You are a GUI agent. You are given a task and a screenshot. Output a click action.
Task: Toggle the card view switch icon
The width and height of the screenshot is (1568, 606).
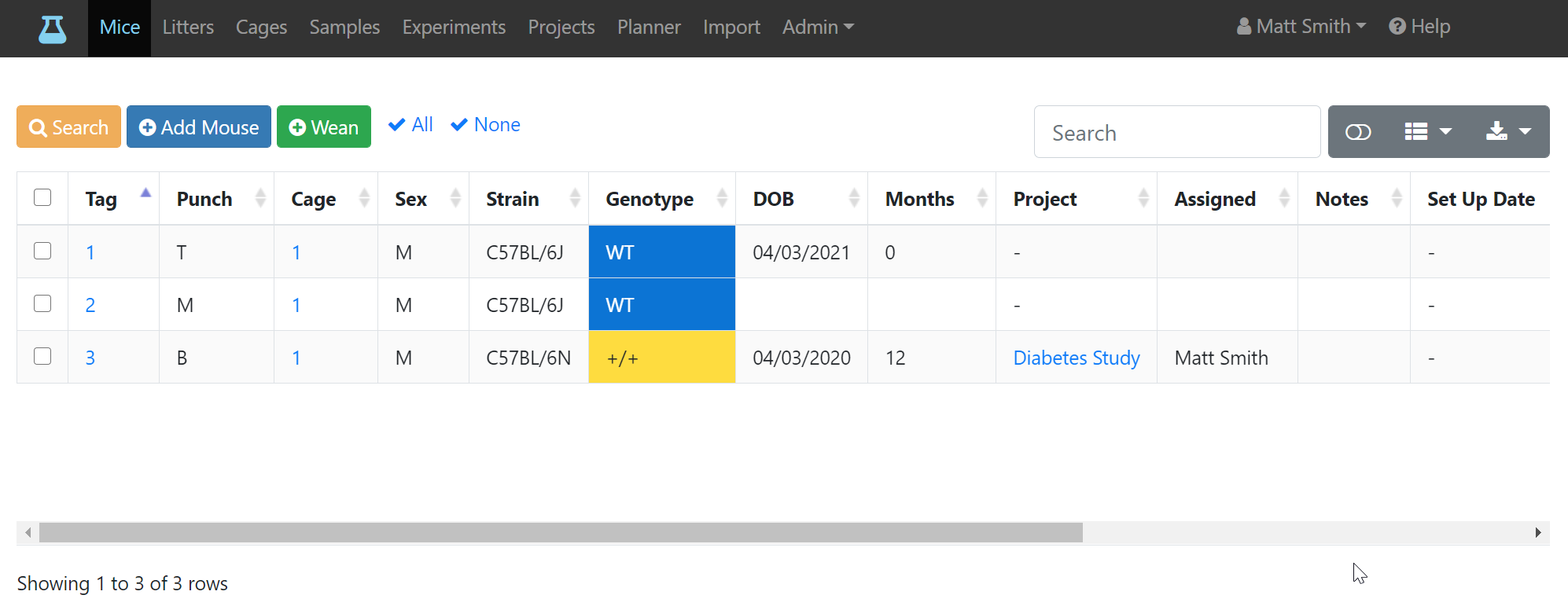(x=1358, y=132)
